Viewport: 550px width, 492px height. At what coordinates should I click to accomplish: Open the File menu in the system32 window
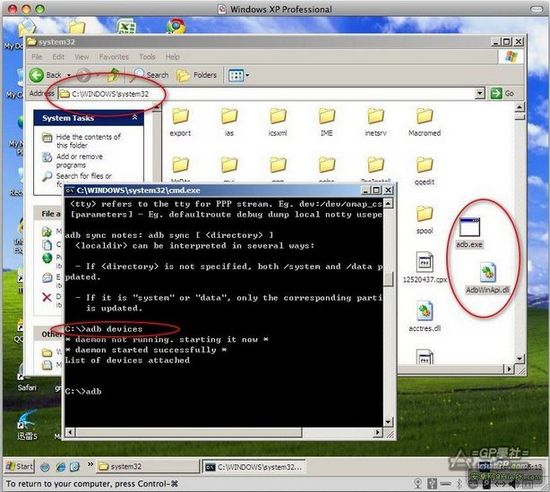(36, 56)
